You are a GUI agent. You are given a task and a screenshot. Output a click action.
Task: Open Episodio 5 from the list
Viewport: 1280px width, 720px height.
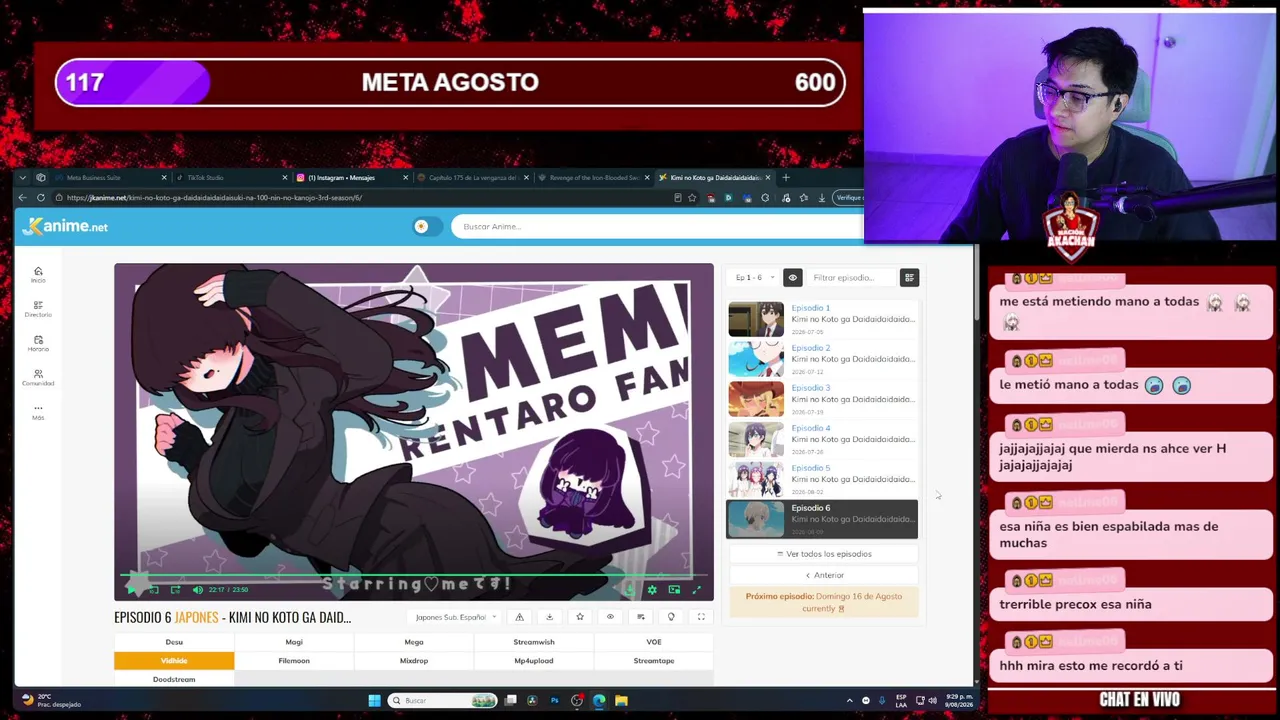822,479
